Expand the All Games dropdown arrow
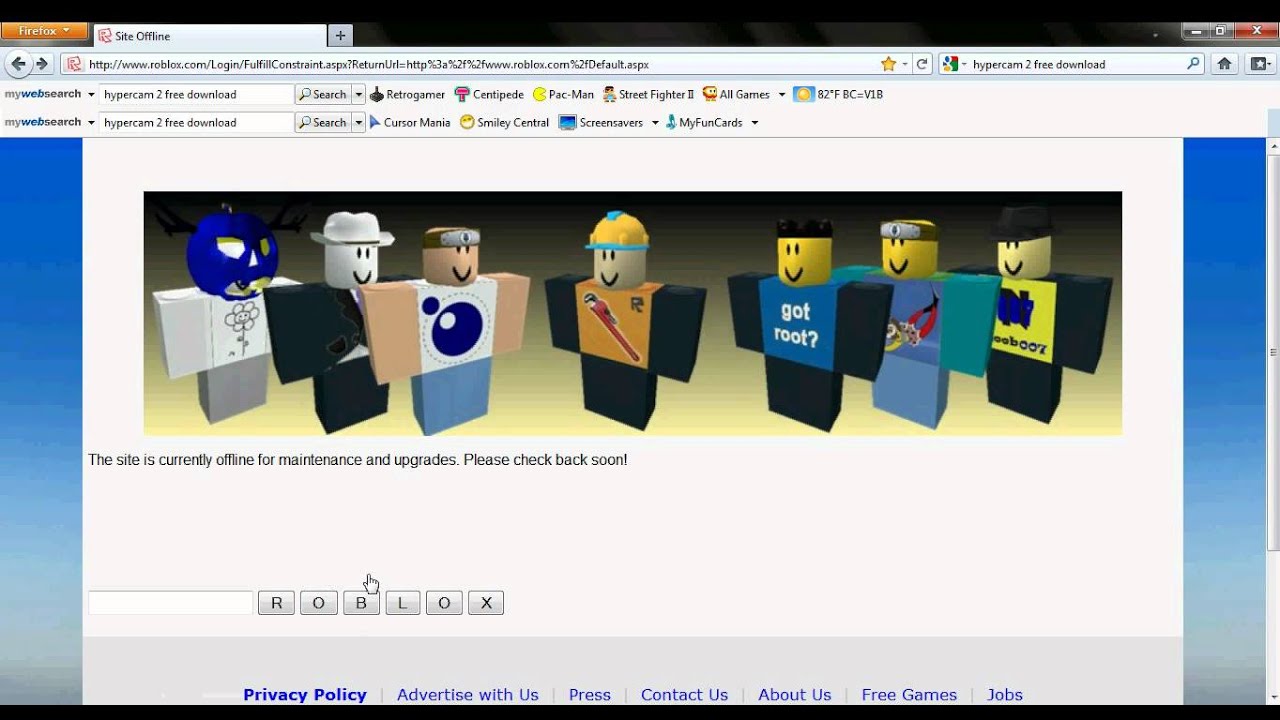1280x720 pixels. pos(782,95)
